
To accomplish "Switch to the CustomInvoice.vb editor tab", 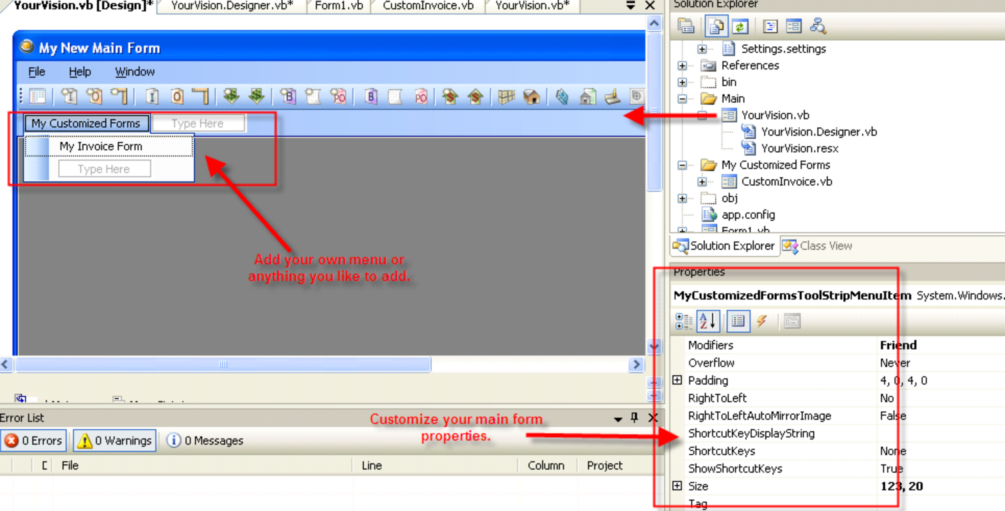I will (428, 6).
